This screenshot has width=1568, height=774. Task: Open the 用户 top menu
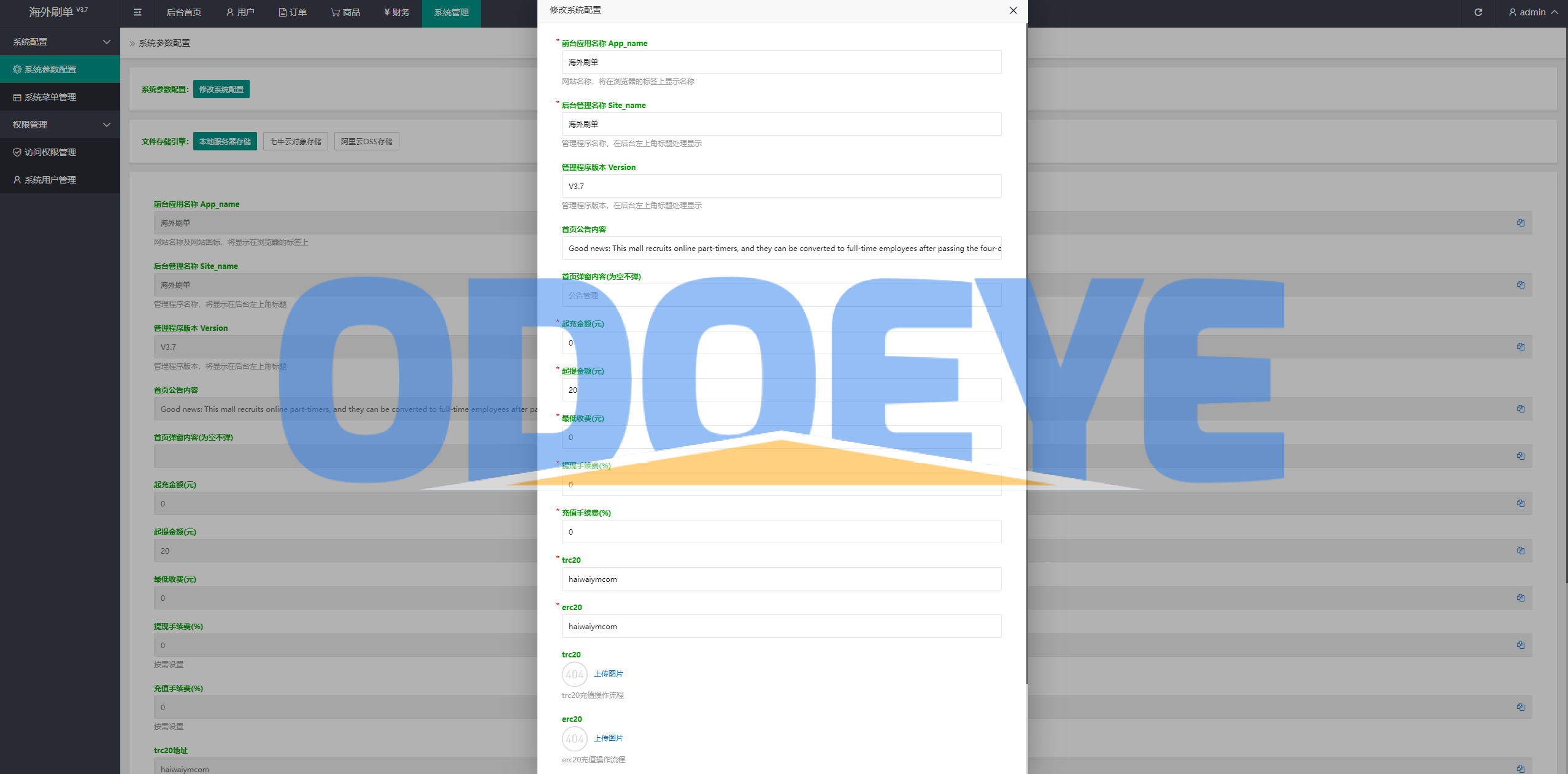[240, 12]
